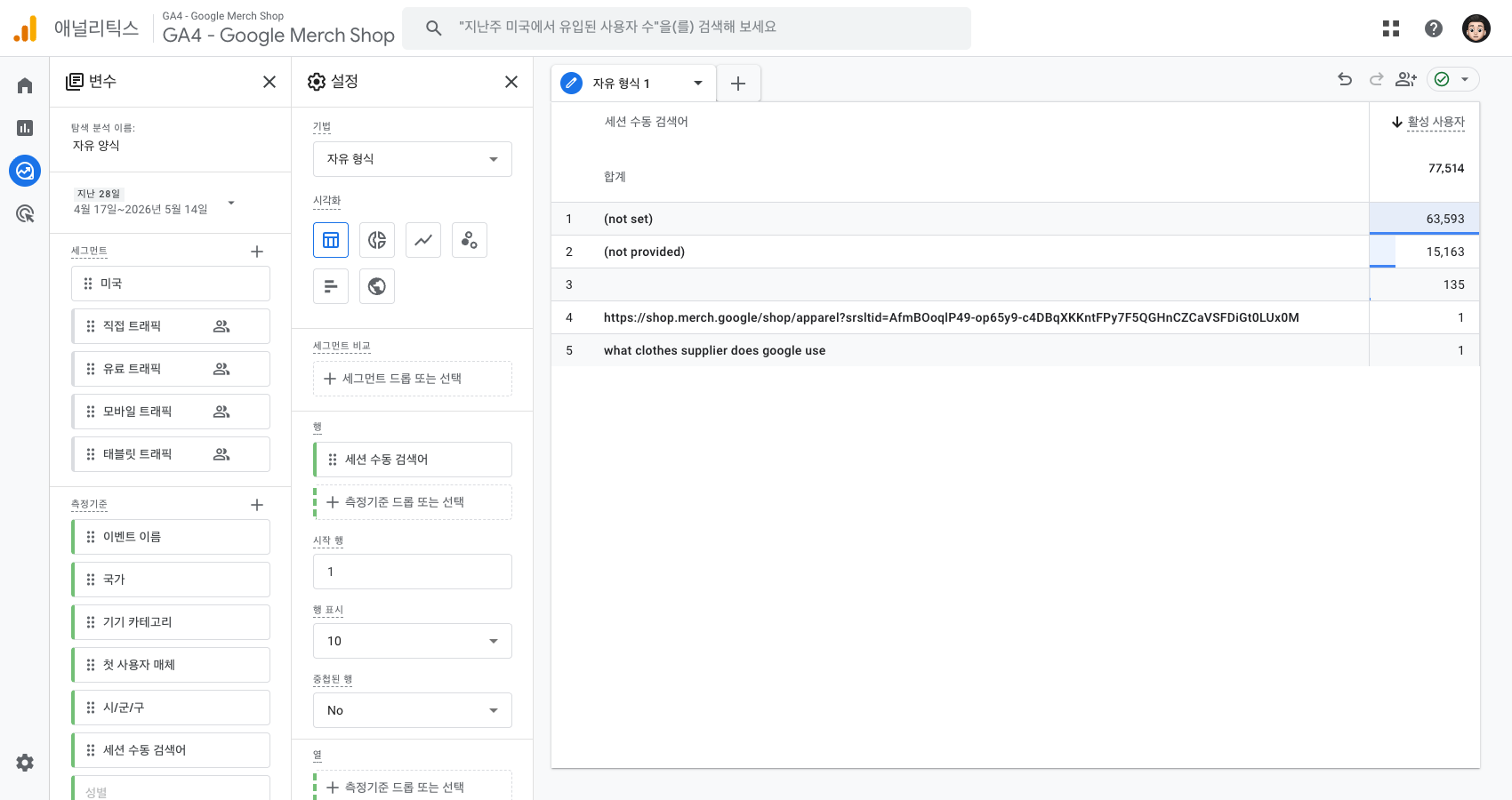This screenshot has width=1512, height=800.
Task: Open the 행 표시 dropdown showing 10
Action: pos(413,641)
